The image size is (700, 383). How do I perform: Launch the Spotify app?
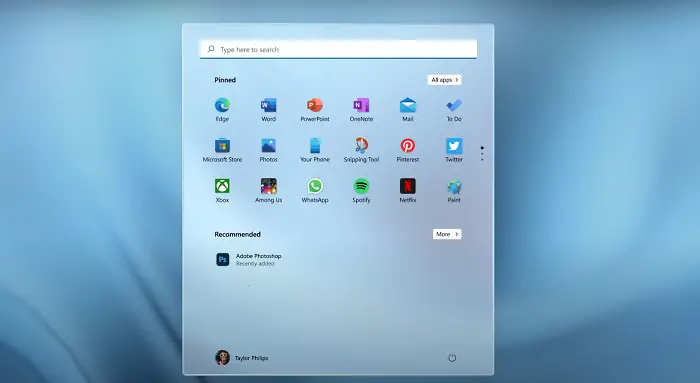click(x=361, y=191)
